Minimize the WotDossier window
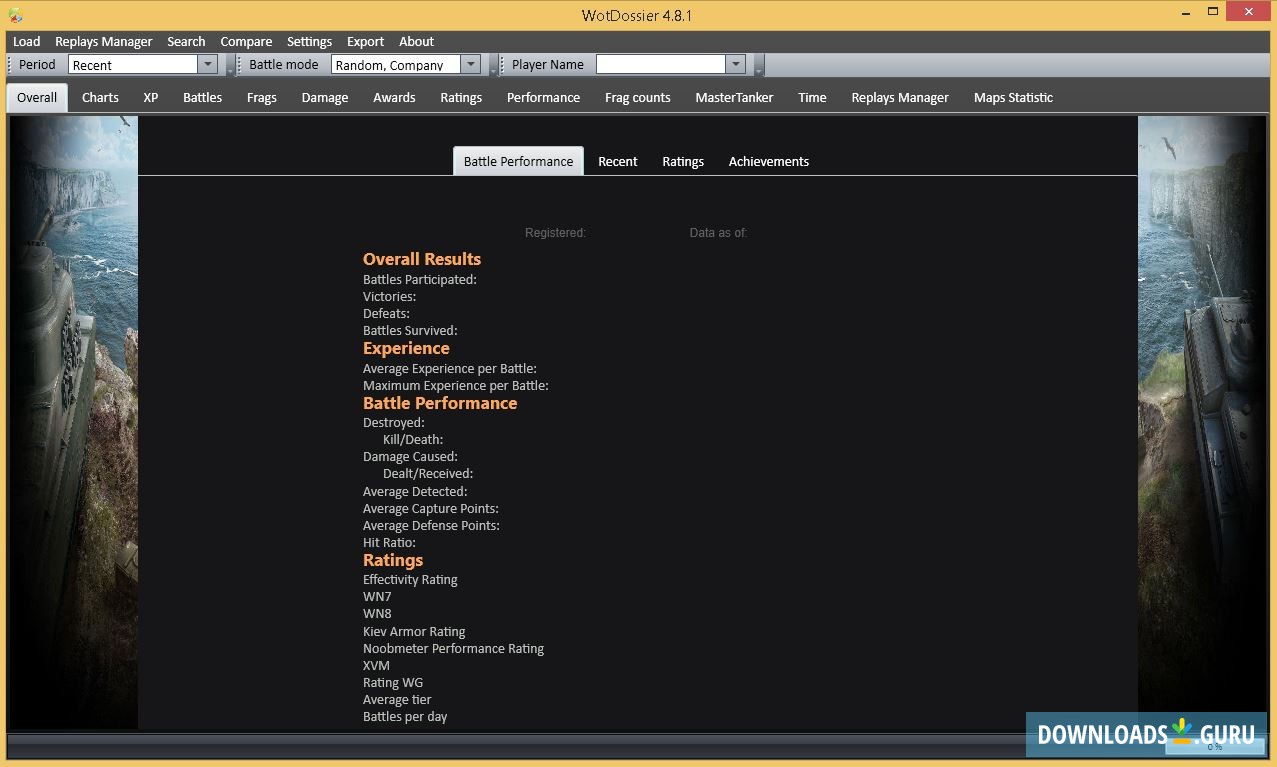Image resolution: width=1277 pixels, height=767 pixels. point(1181,12)
